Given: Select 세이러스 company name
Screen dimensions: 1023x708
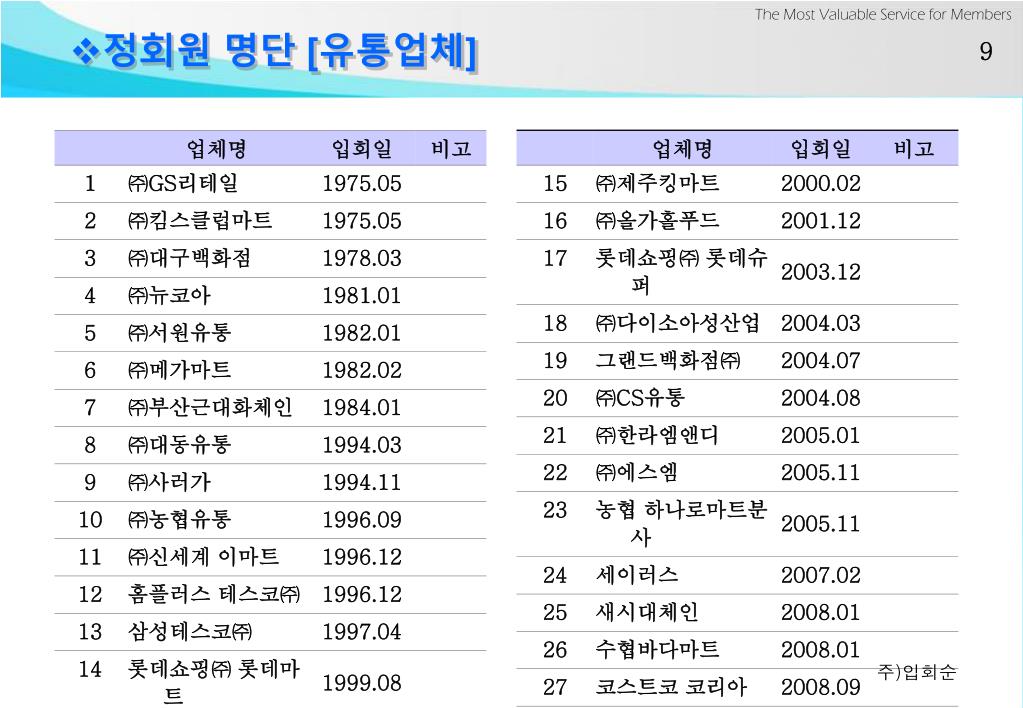Looking at the screenshot, I should (x=637, y=574).
